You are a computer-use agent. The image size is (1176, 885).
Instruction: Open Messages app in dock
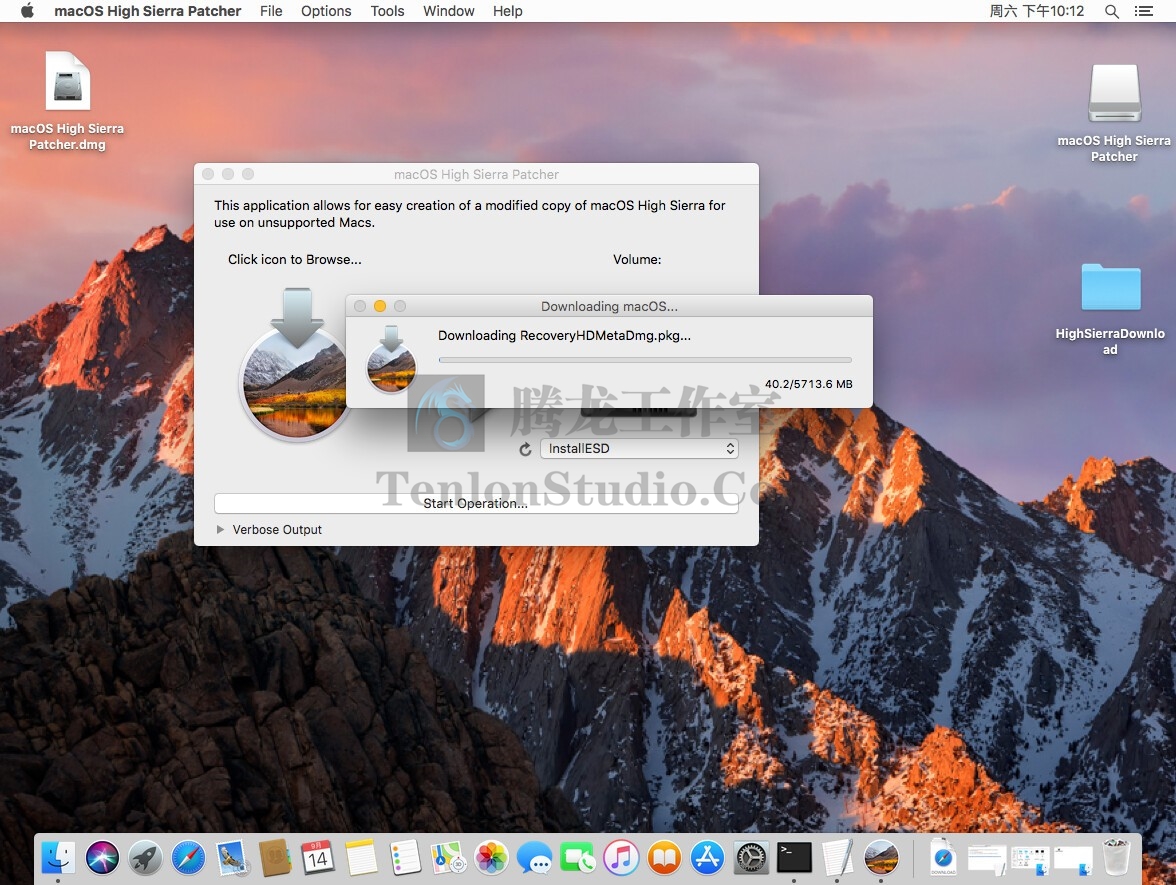click(535, 857)
